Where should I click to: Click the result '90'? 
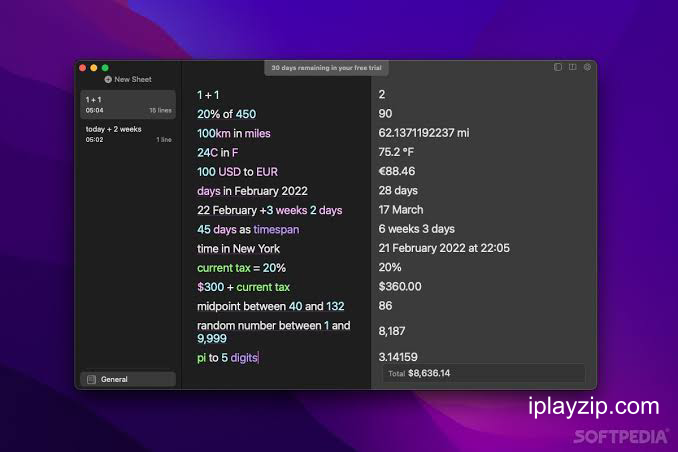click(x=385, y=114)
